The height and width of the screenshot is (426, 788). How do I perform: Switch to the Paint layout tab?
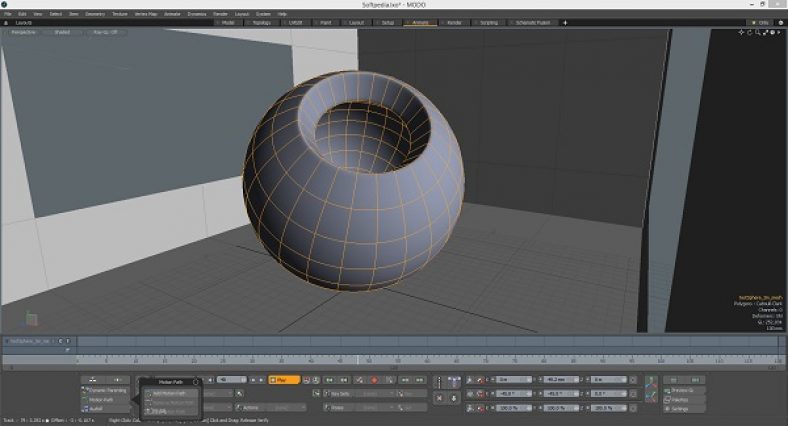click(x=324, y=21)
